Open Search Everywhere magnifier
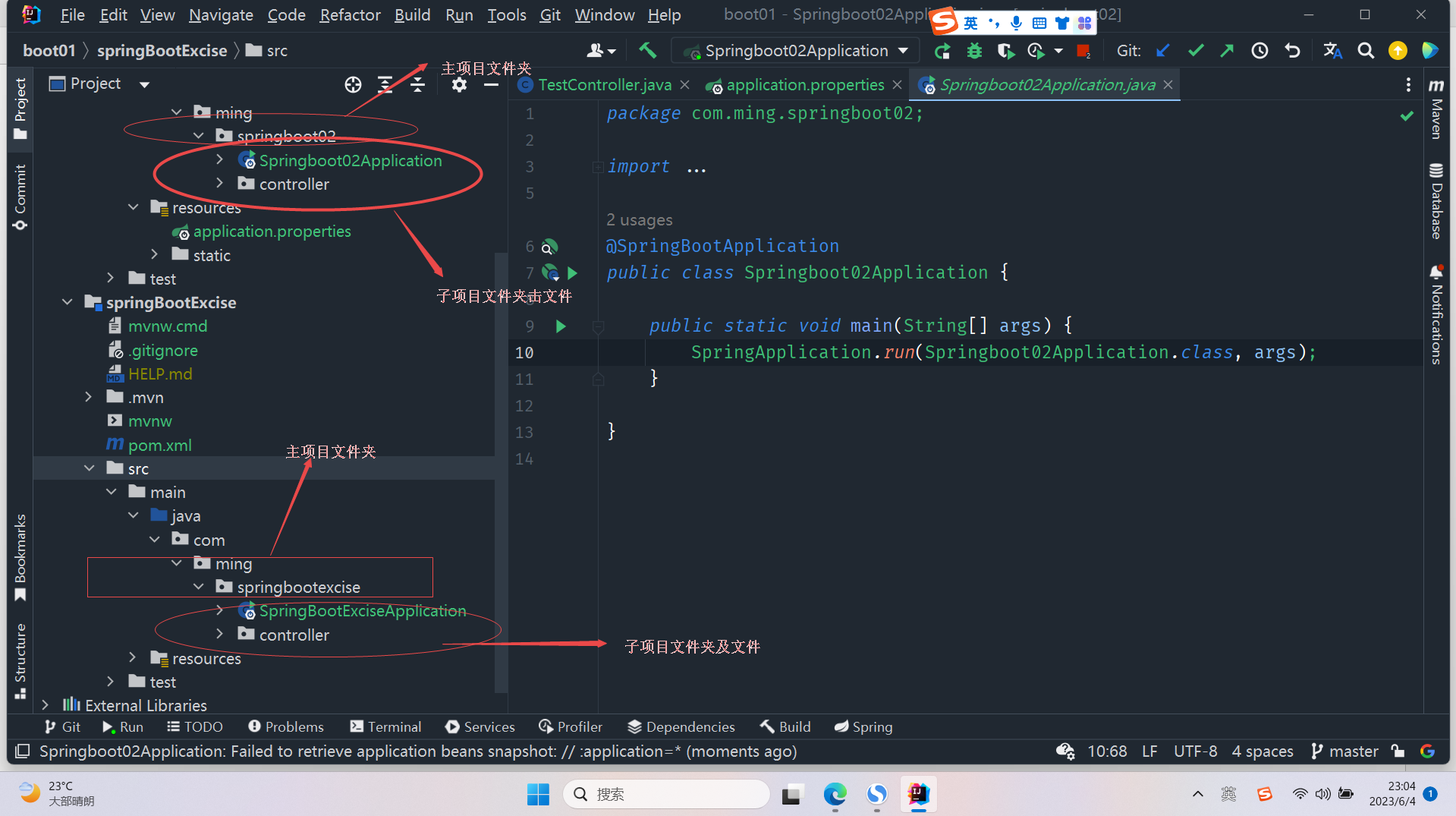The width and height of the screenshot is (1456, 816). coord(1366,51)
